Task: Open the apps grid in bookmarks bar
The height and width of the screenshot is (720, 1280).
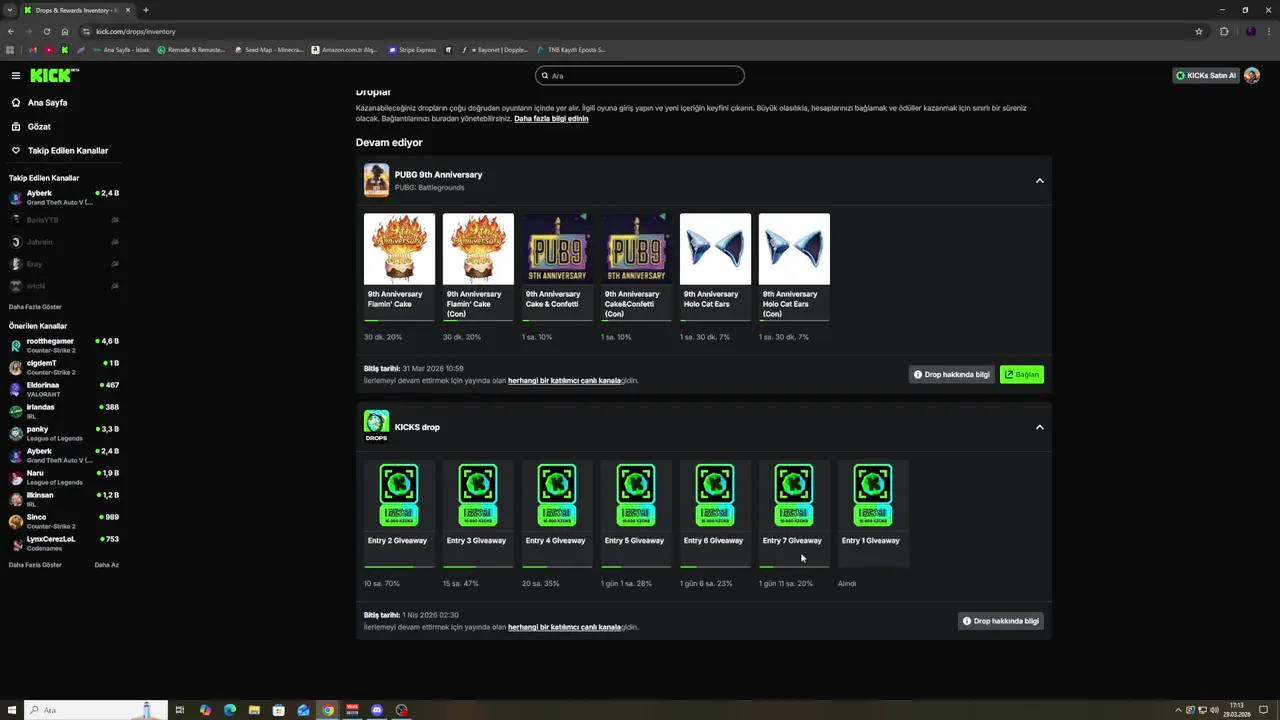Action: pyautogui.click(x=11, y=49)
